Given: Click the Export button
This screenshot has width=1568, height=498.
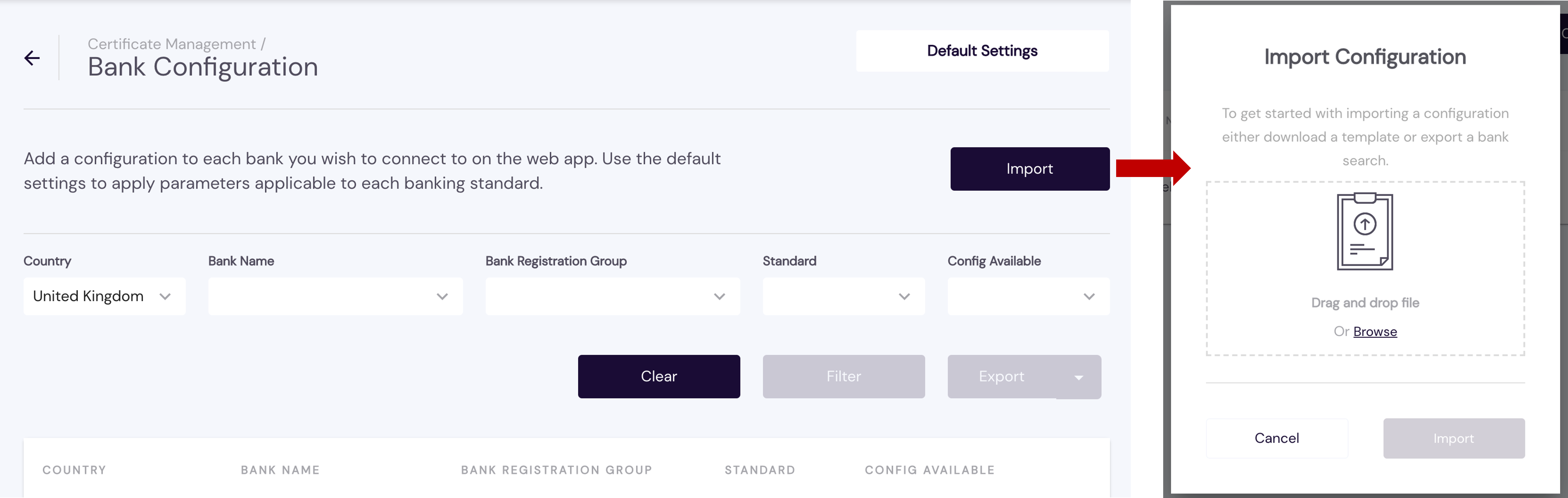Looking at the screenshot, I should click(1001, 376).
